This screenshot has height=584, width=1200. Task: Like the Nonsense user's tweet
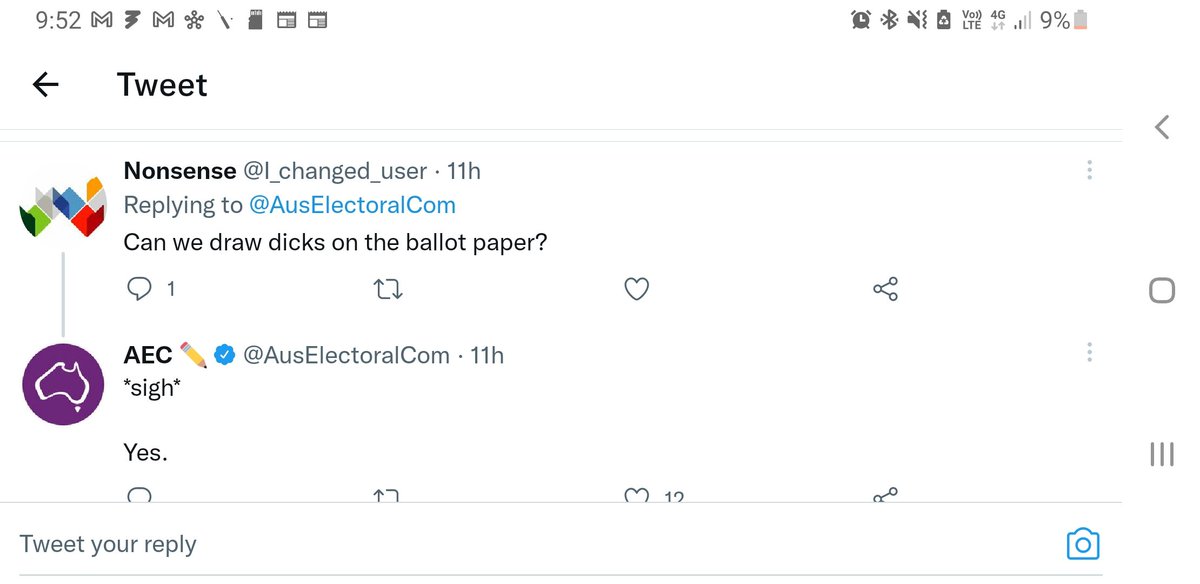tap(636, 289)
